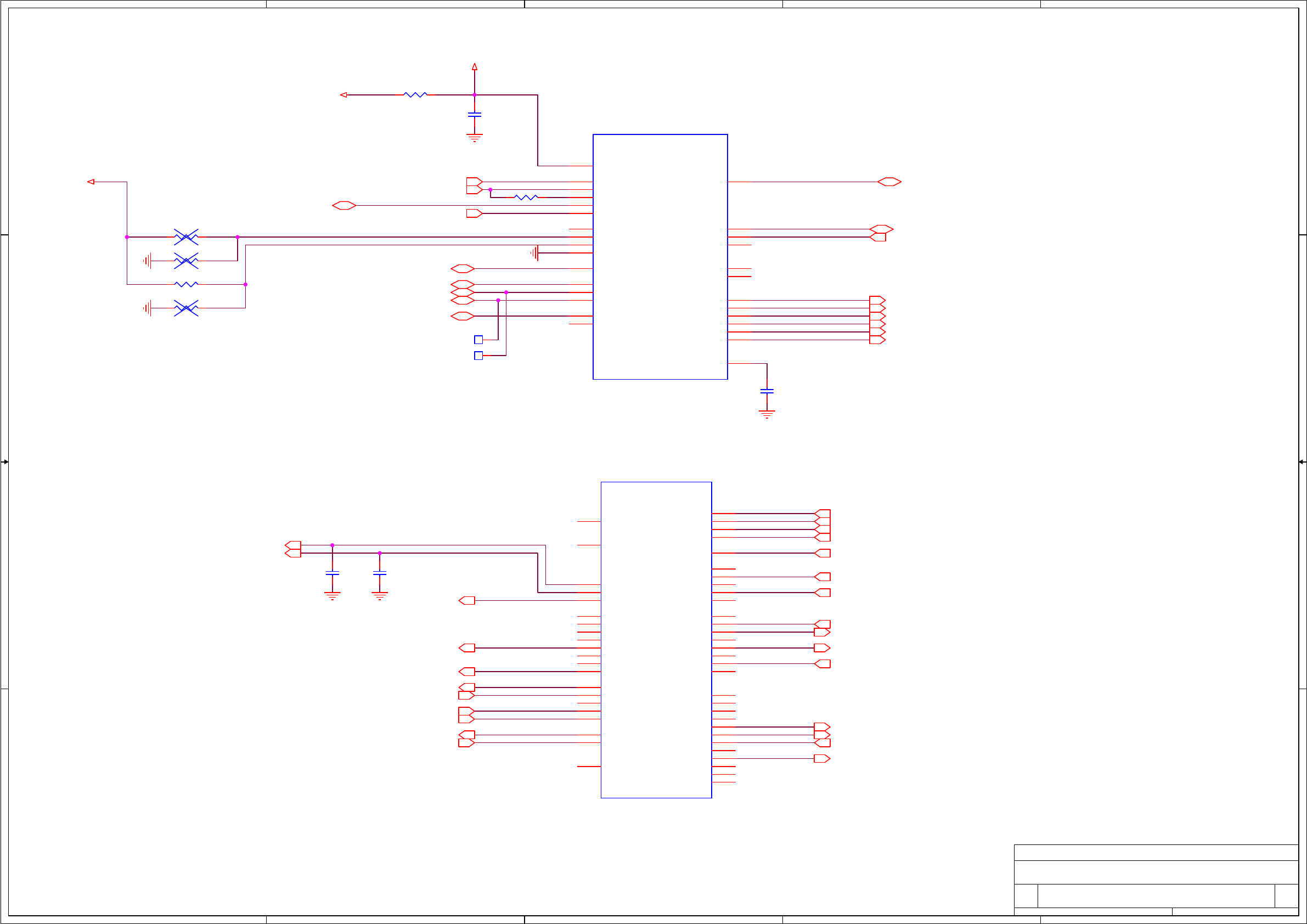Click the ground symbol under the top capacitor
Screen dimensions: 1307x924
474,138
